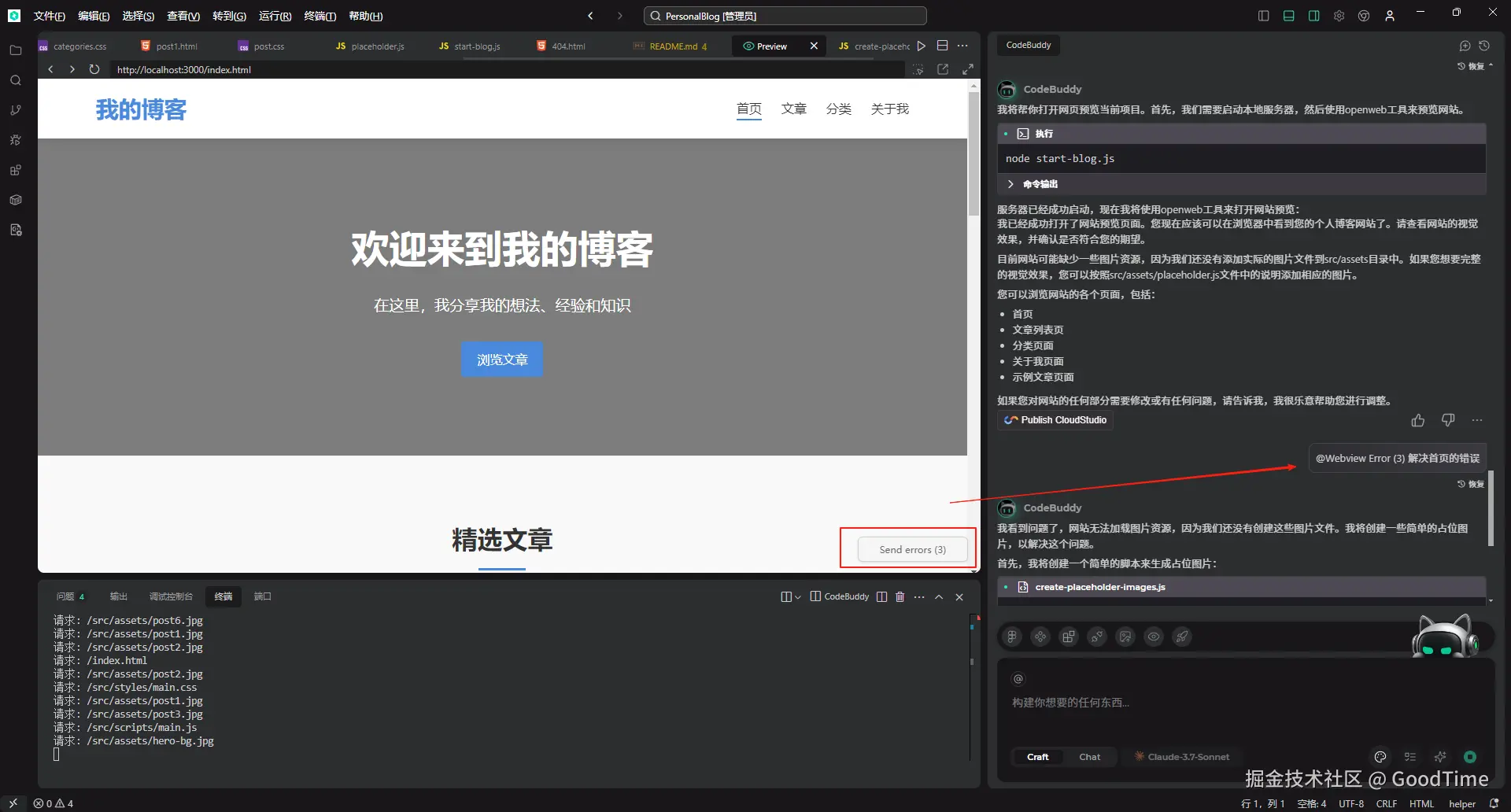Open the Extensions icon in sidebar
The image size is (1511, 812).
tap(15, 170)
